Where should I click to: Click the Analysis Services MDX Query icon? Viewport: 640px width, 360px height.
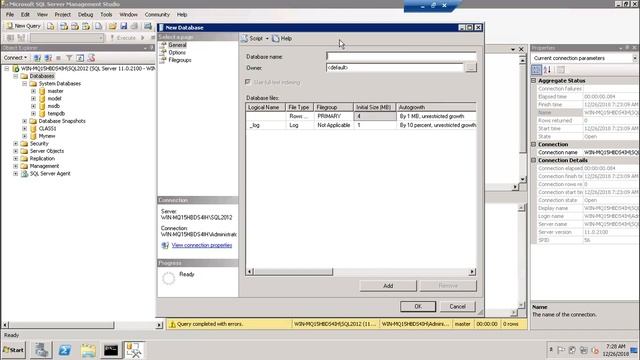click(64, 26)
